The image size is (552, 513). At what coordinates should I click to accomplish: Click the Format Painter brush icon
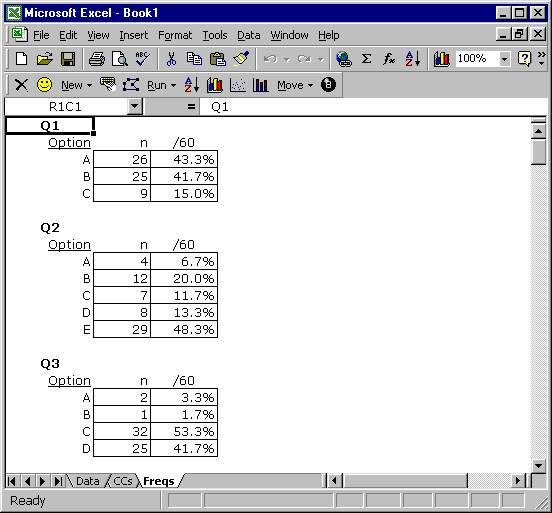(242, 59)
